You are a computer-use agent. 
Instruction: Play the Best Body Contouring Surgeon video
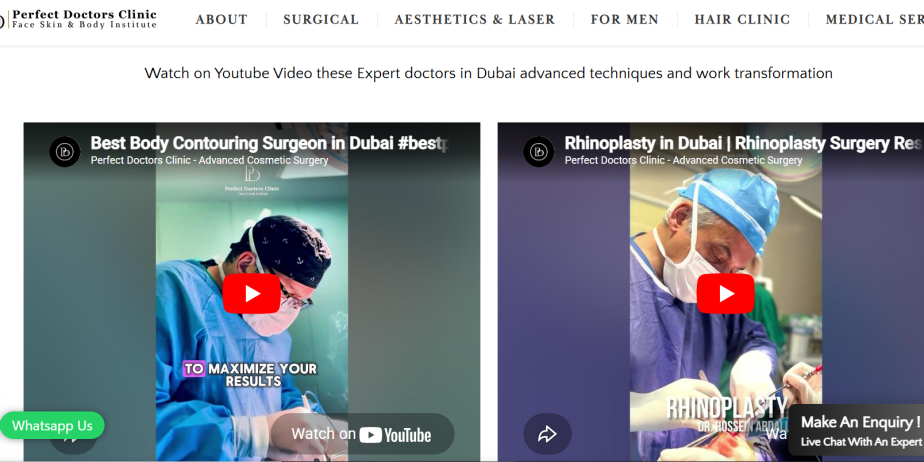click(x=252, y=293)
